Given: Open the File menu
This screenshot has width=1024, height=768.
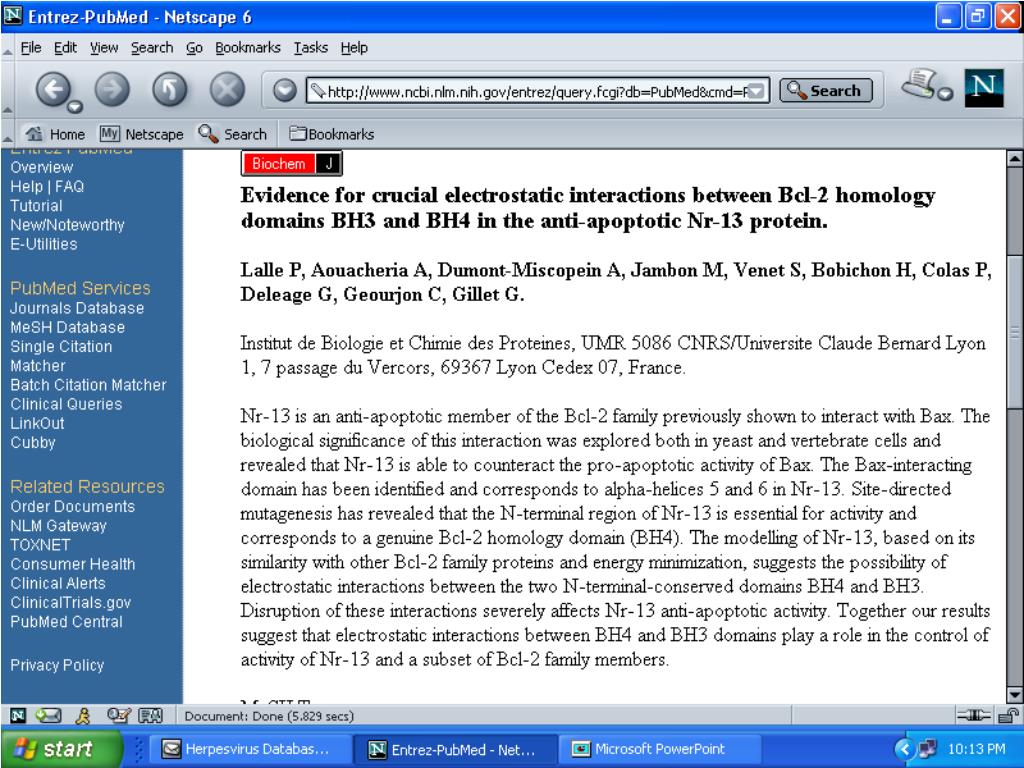Looking at the screenshot, I should click(31, 48).
